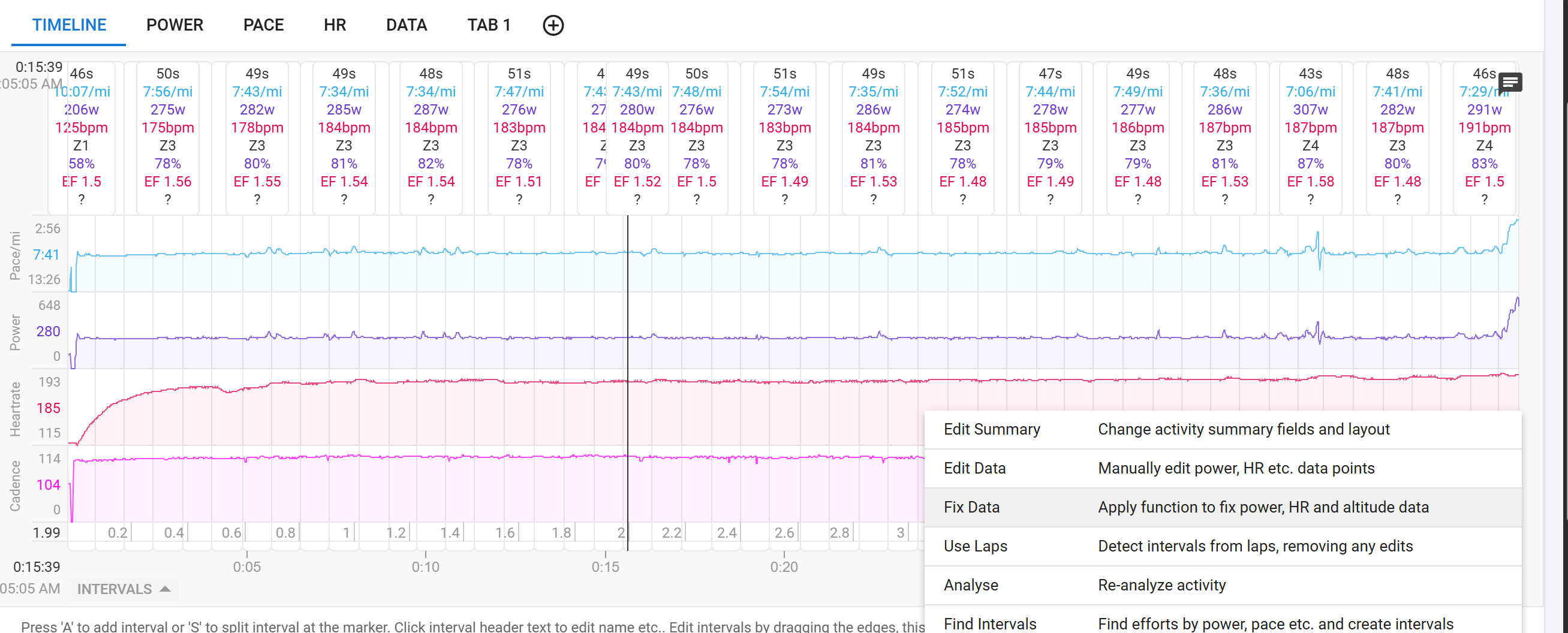Choose Use Laps to detect intervals
The image size is (1568, 633).
975,546
